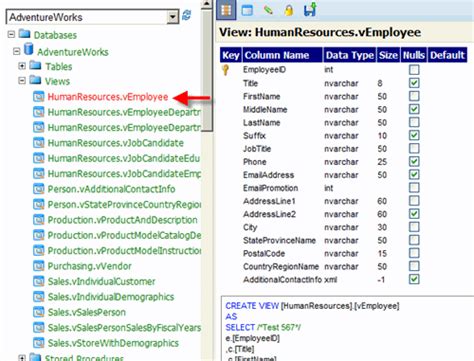This screenshot has width=474, height=361.
Task: Click the Tables folder icon
Action: click(x=35, y=65)
